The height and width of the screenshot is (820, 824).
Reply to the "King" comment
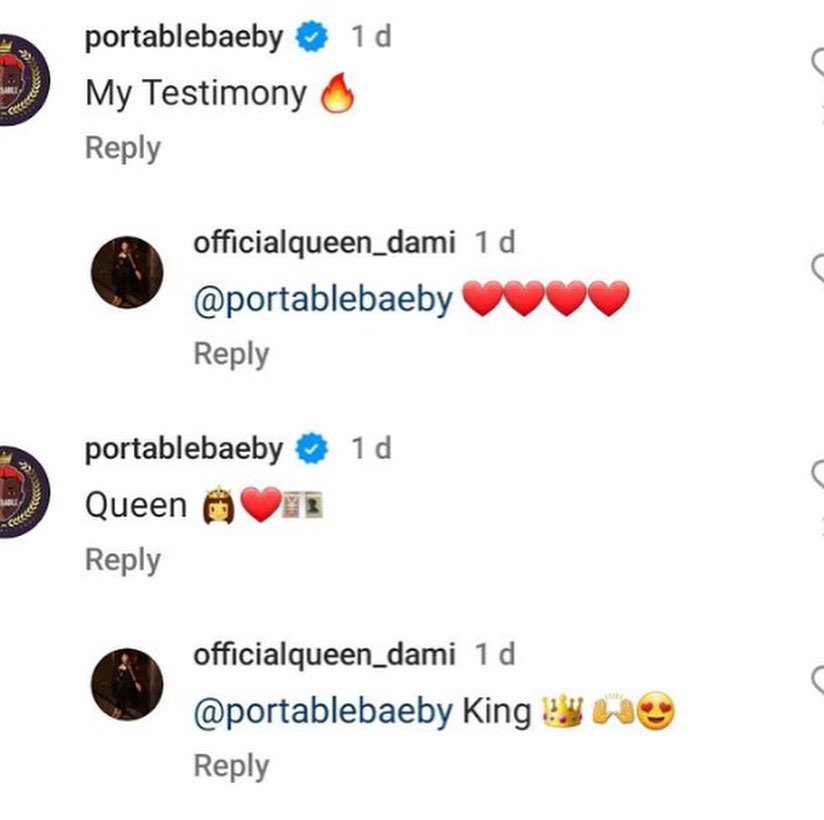coord(231,766)
